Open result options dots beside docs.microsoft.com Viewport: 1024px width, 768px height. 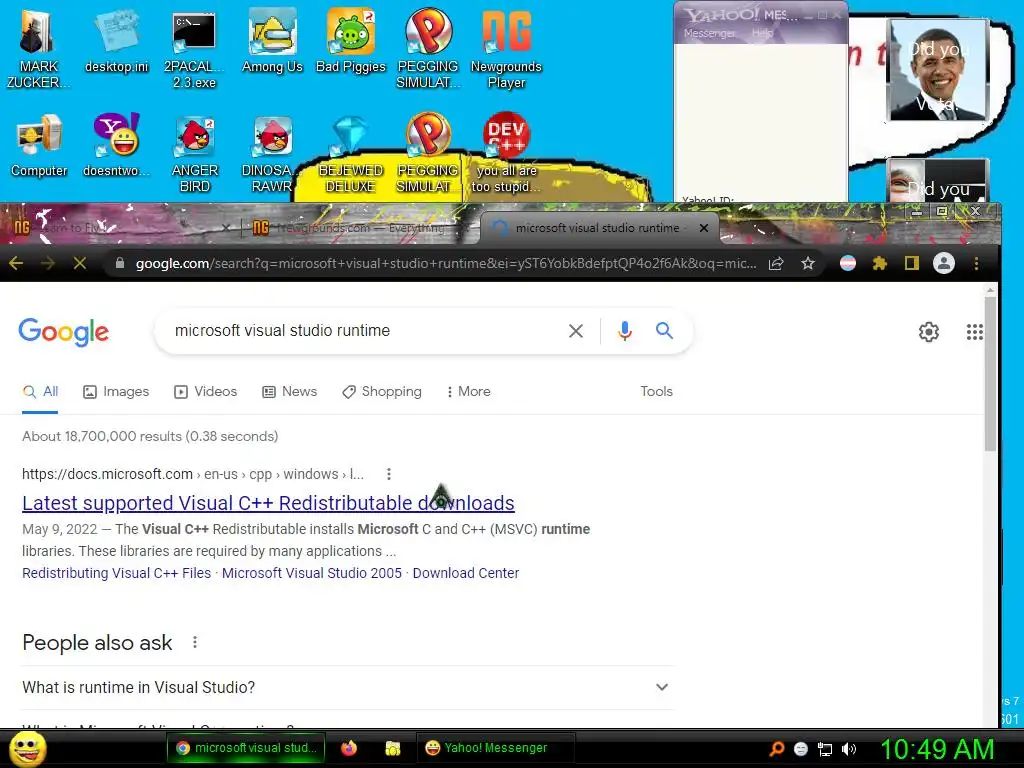(389, 474)
